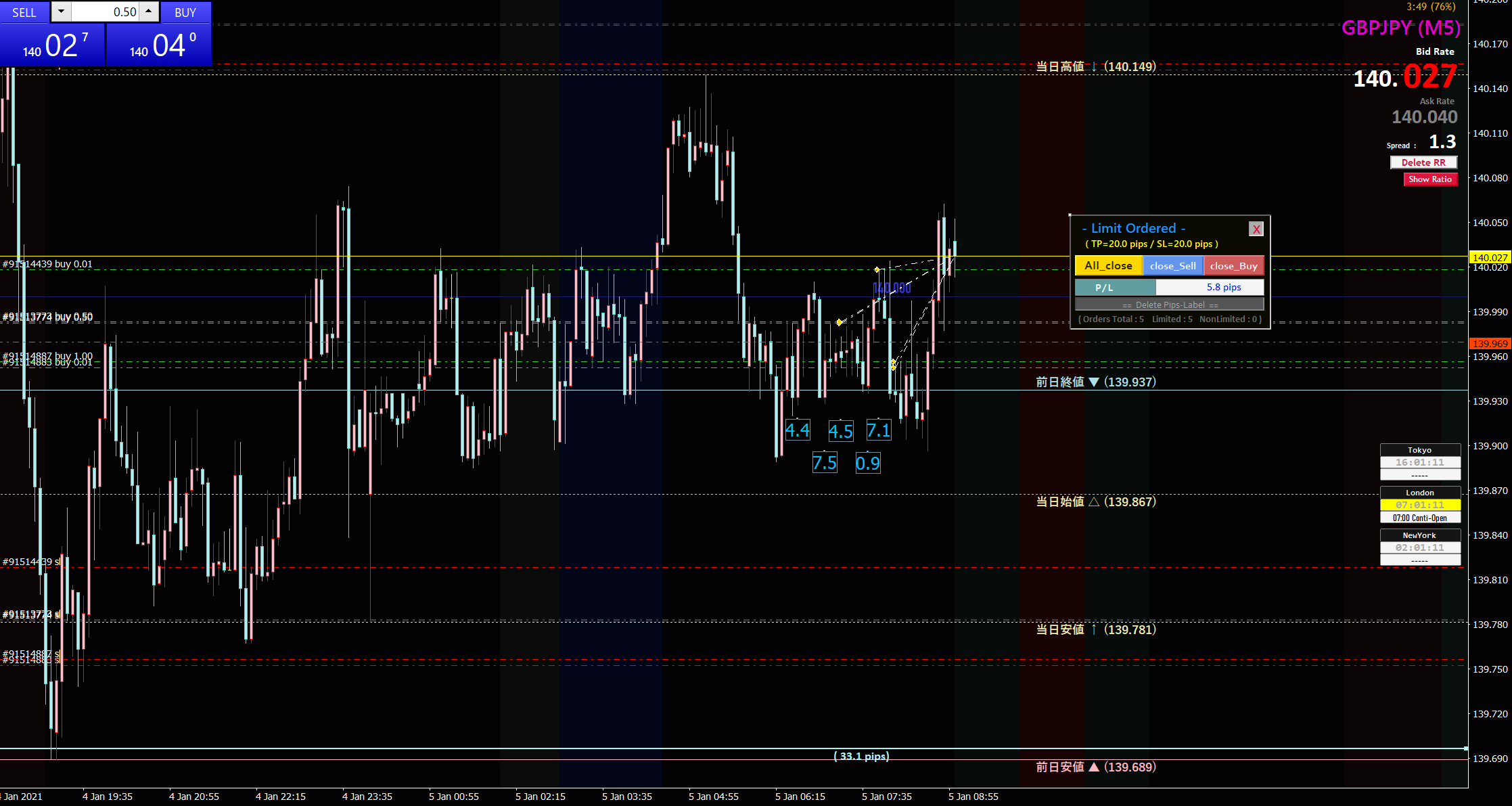
Task: Click the P/L label in panel
Action: pos(1114,288)
